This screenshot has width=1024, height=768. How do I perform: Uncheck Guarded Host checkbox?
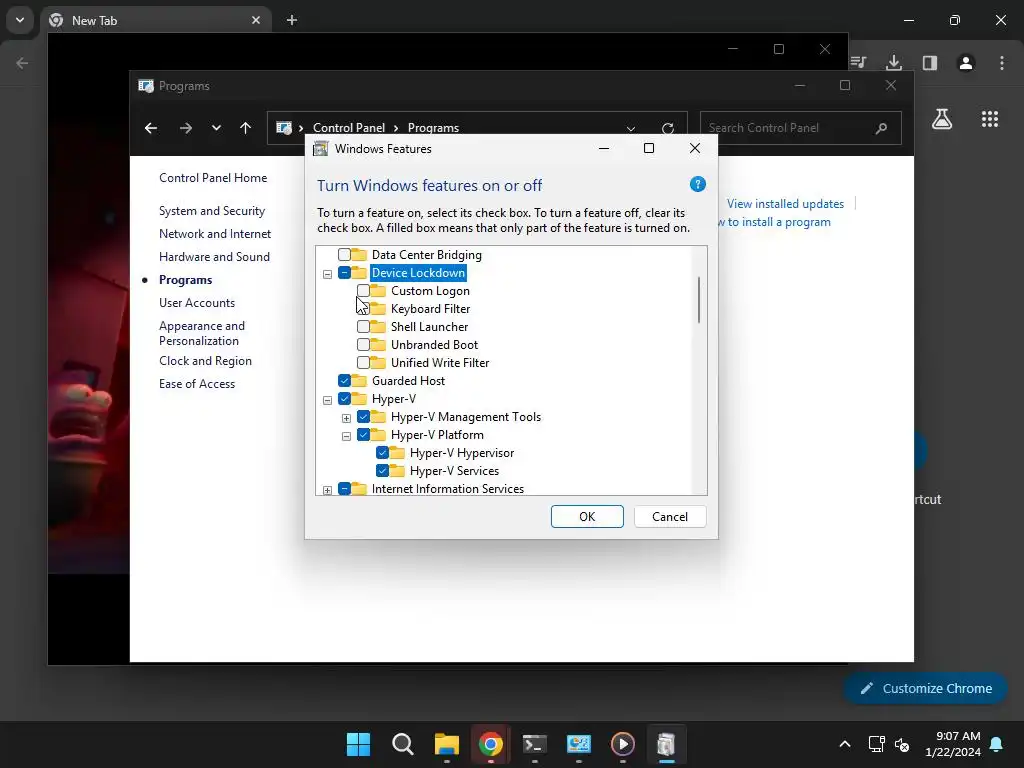(344, 381)
